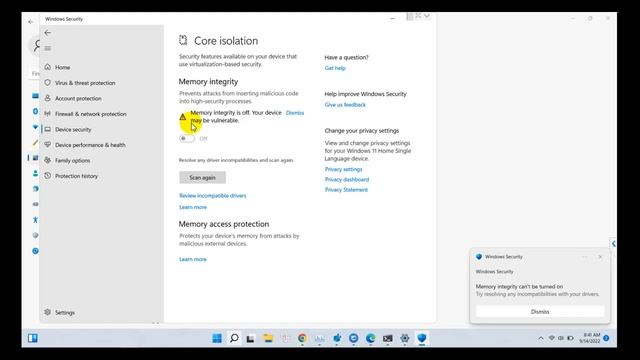Click Accessibility icon in background Settings window
Viewport: 640px width, 360px height.
click(36, 220)
